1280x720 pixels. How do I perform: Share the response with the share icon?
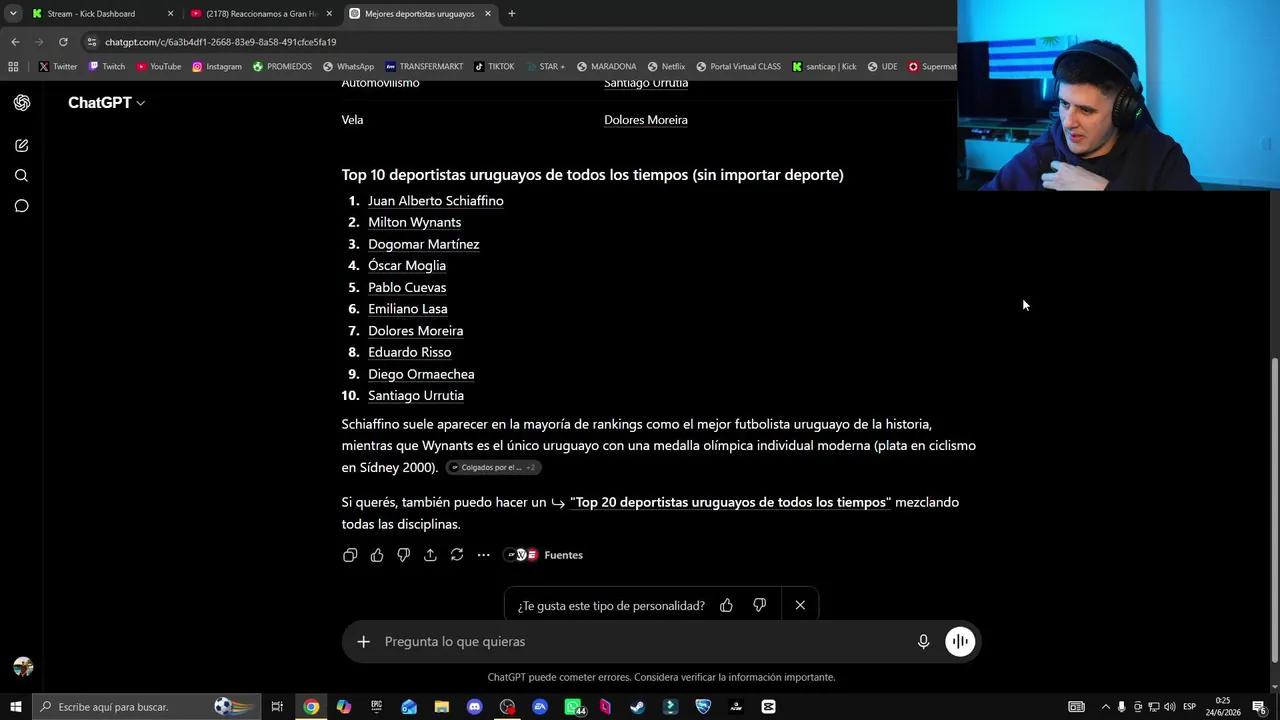(430, 555)
